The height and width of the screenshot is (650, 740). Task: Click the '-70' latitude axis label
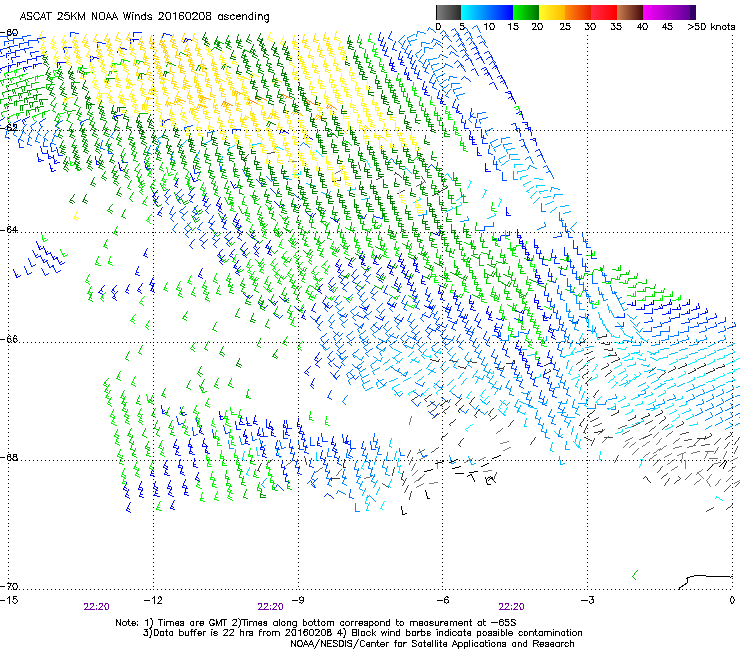(x=9, y=586)
